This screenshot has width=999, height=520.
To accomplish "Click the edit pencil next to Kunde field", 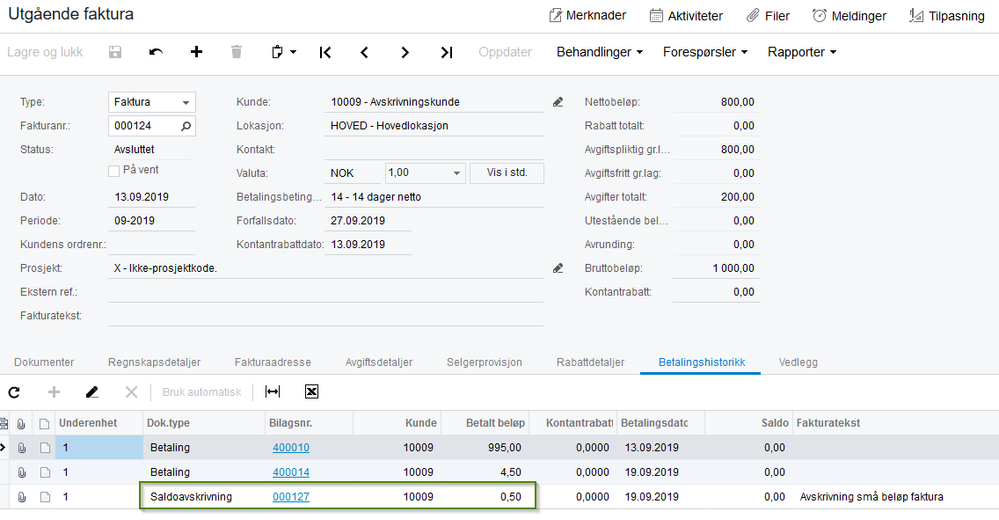I will tap(558, 102).
